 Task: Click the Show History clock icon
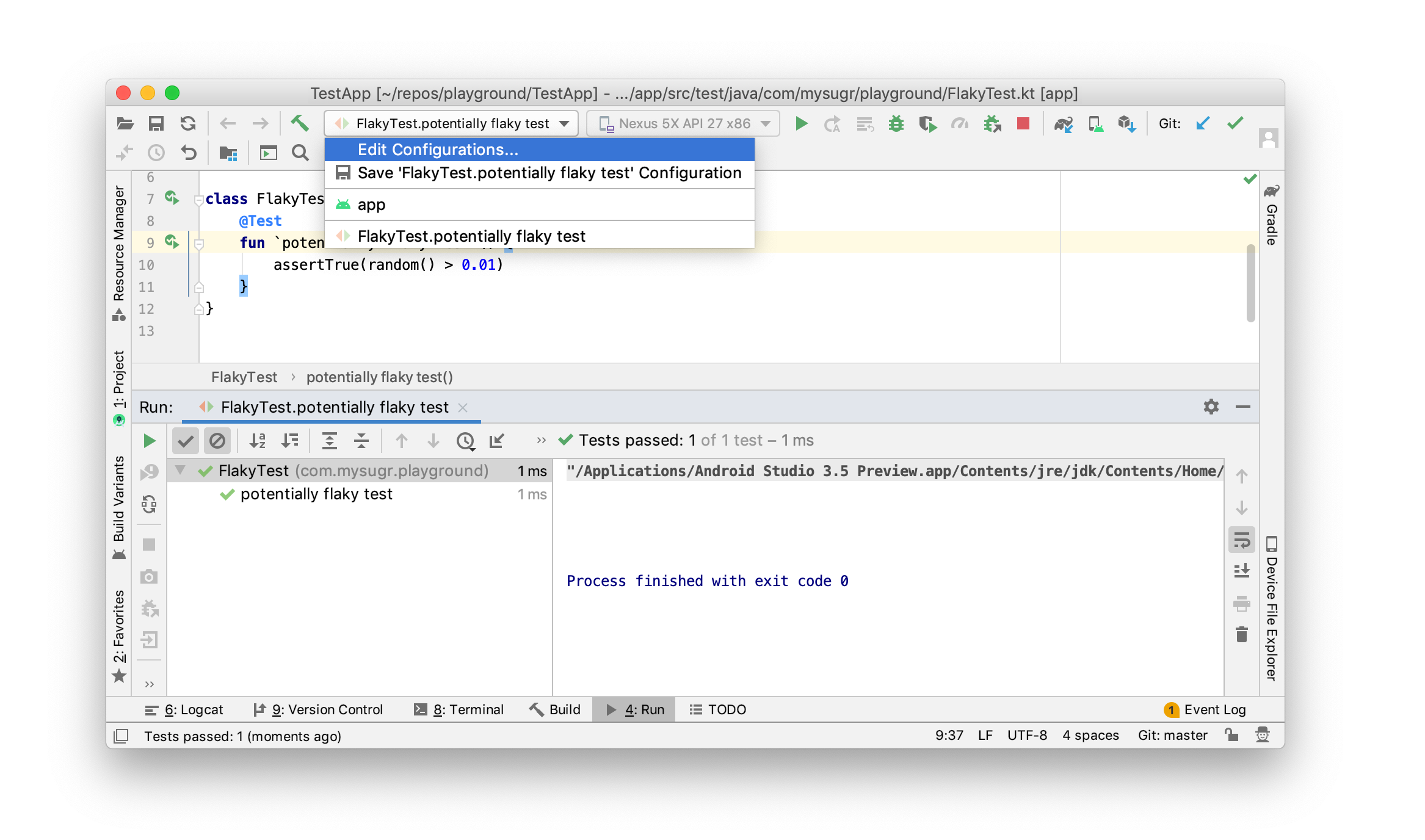(156, 153)
